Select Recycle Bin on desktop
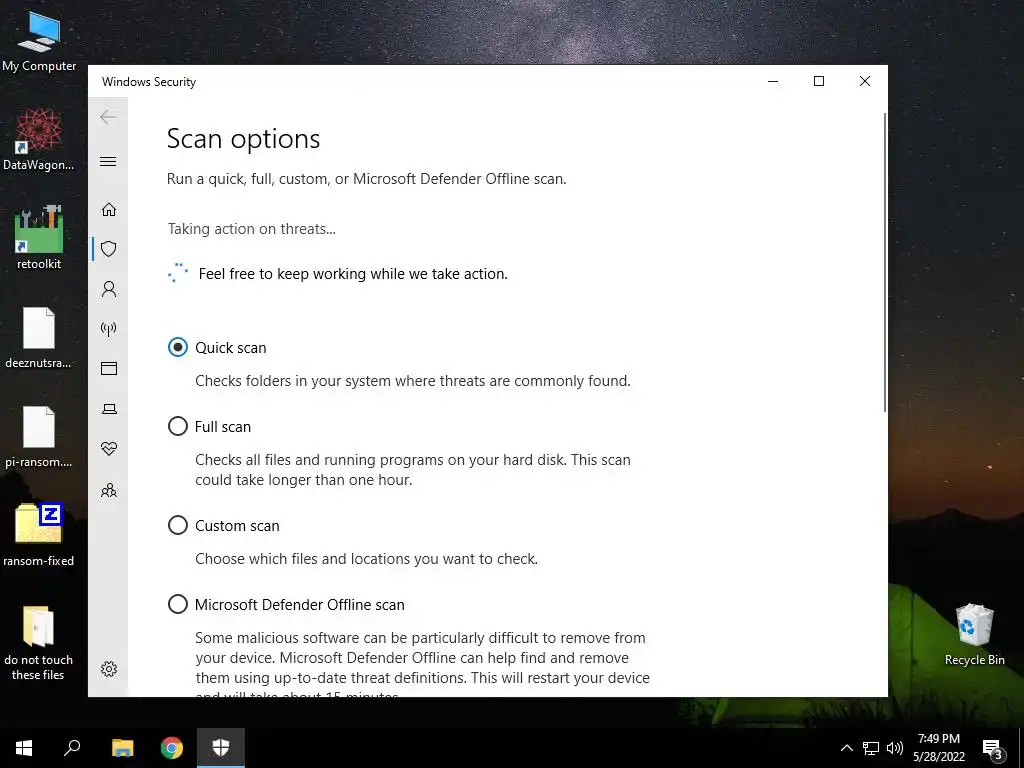Screen dimensions: 1024x768 coord(974,634)
